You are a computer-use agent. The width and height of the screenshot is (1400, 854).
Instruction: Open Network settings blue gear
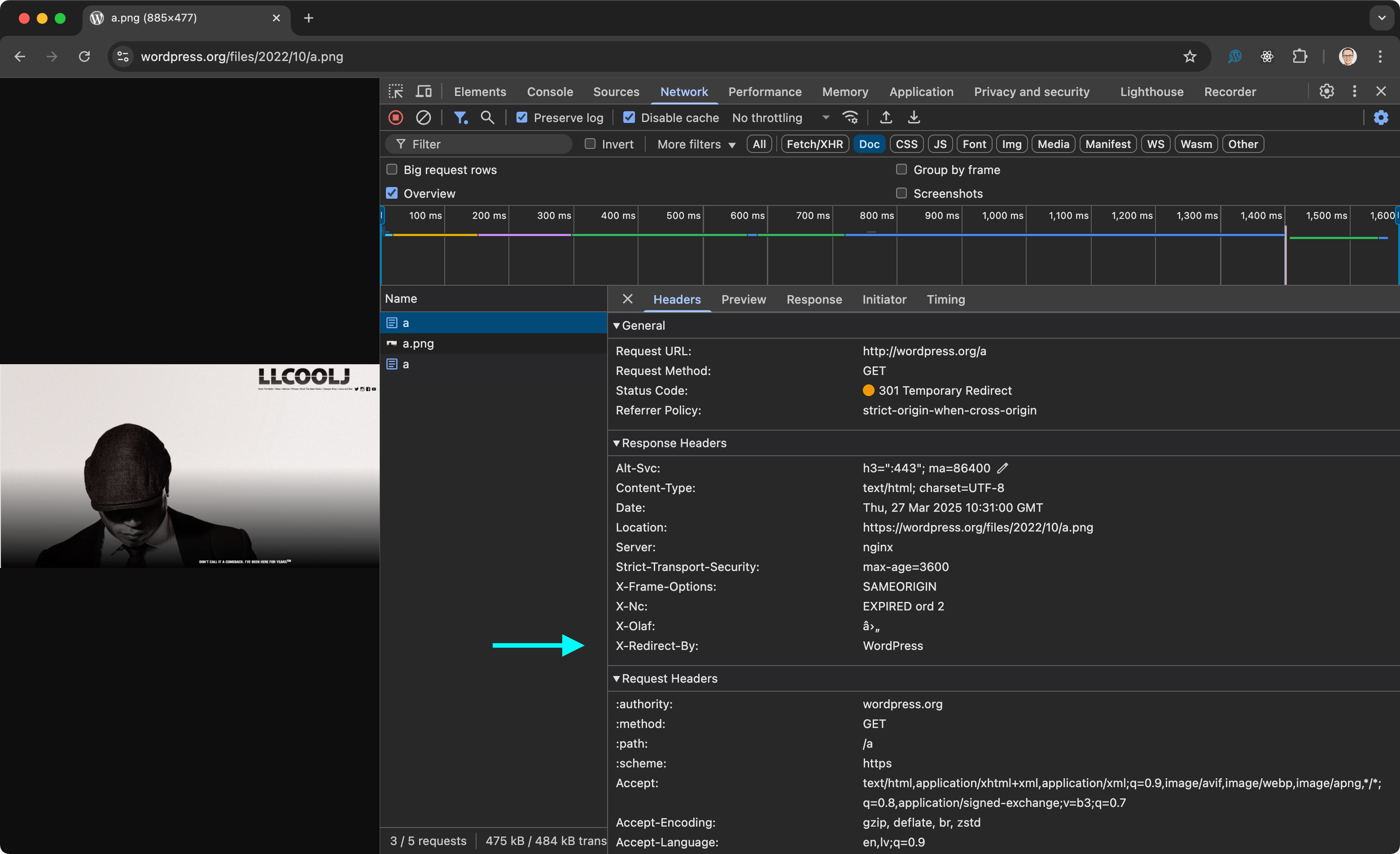point(1381,118)
